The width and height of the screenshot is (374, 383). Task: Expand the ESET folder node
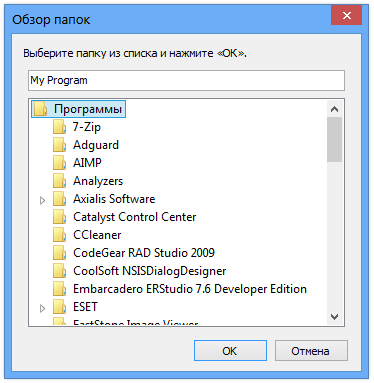tap(42, 308)
